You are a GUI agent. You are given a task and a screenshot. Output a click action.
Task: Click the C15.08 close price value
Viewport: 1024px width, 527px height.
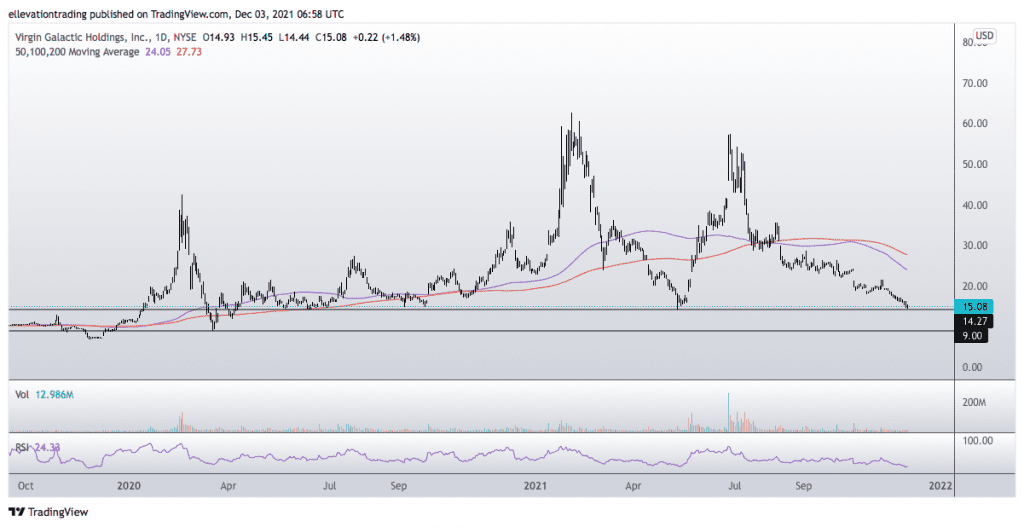point(332,38)
